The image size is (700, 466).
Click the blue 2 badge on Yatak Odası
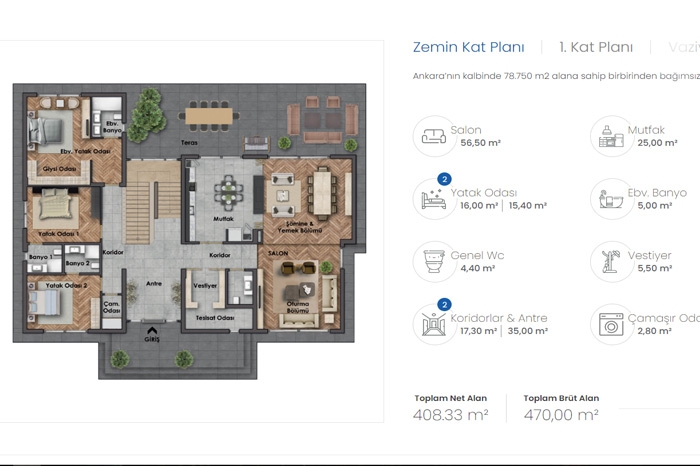(444, 179)
